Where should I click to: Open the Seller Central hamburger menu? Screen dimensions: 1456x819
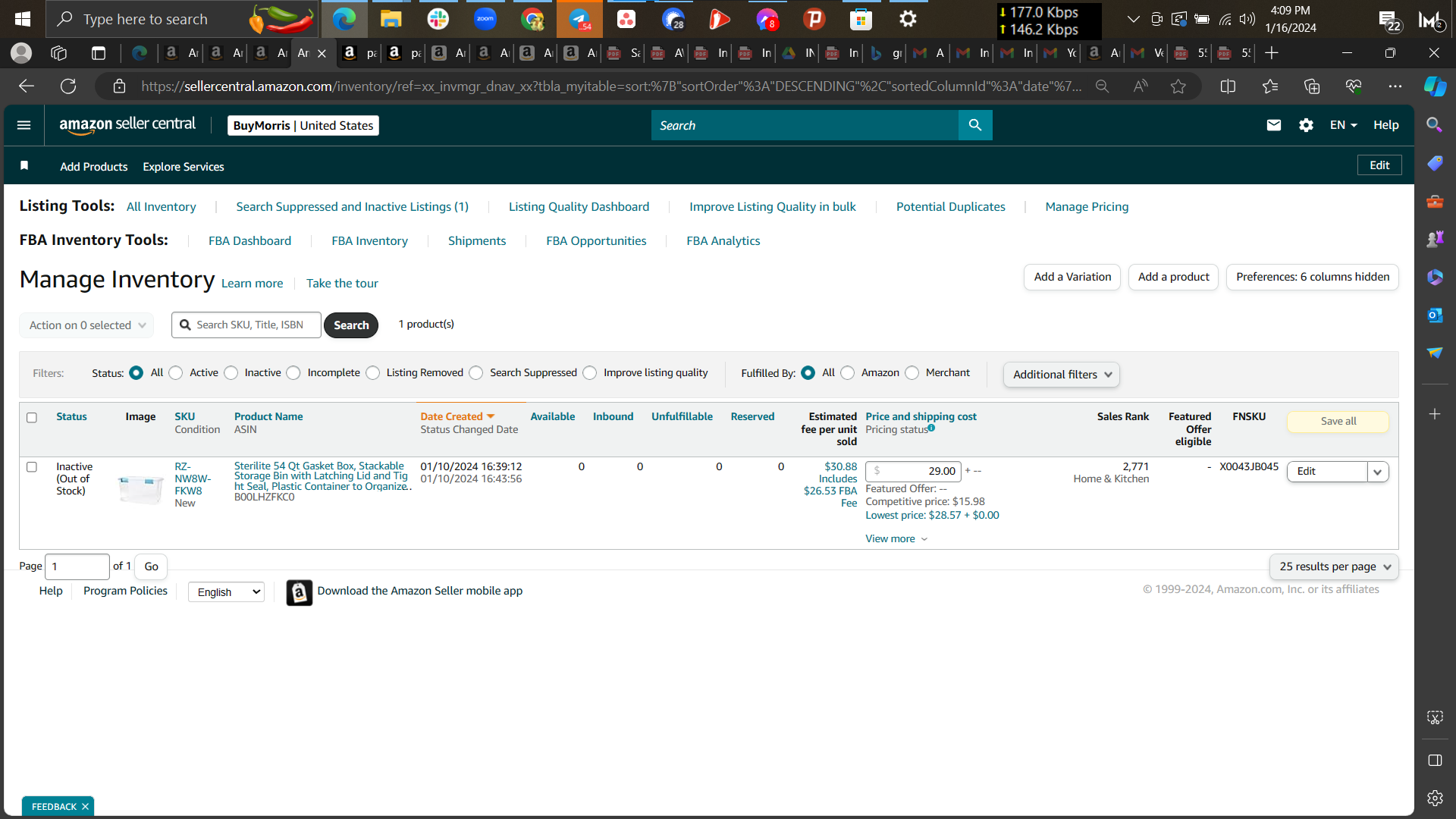[x=24, y=125]
